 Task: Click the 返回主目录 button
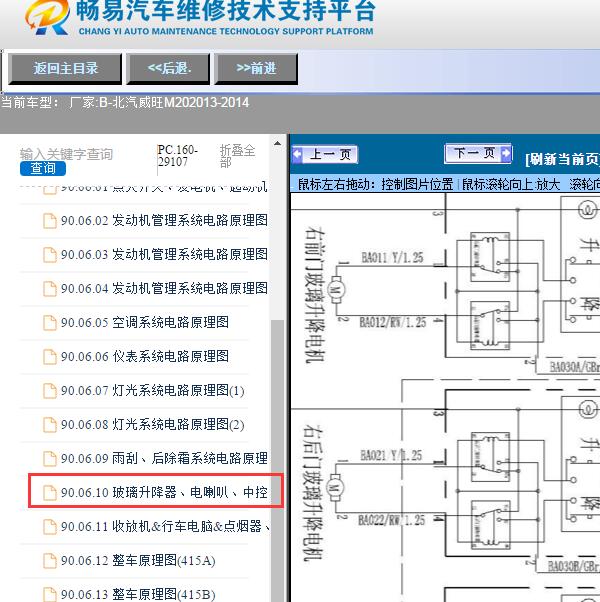(65, 69)
